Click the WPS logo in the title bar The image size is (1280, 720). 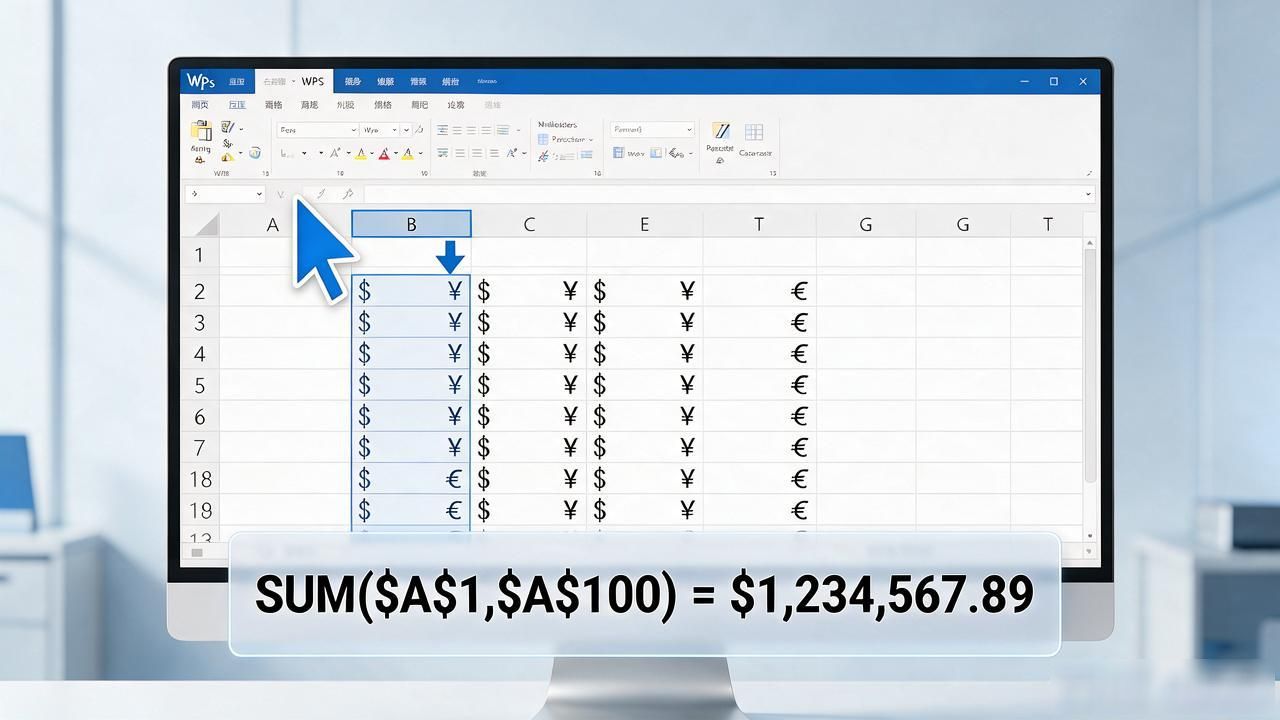(201, 81)
